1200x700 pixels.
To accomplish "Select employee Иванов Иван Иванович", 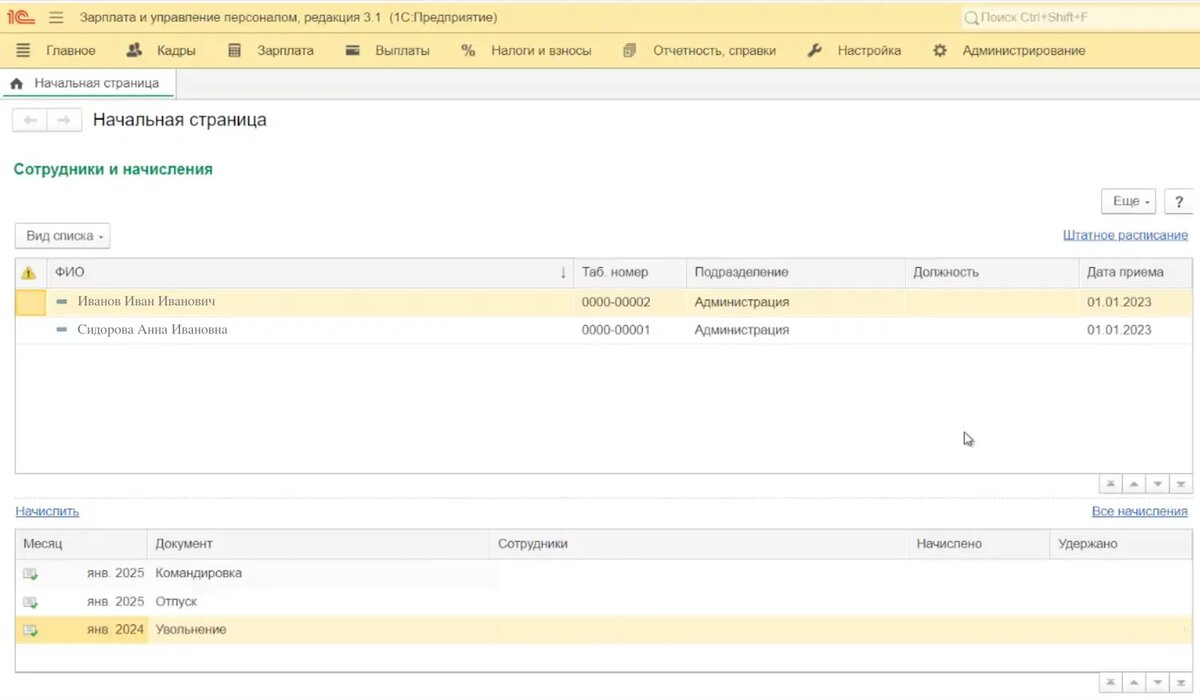I will click(146, 301).
